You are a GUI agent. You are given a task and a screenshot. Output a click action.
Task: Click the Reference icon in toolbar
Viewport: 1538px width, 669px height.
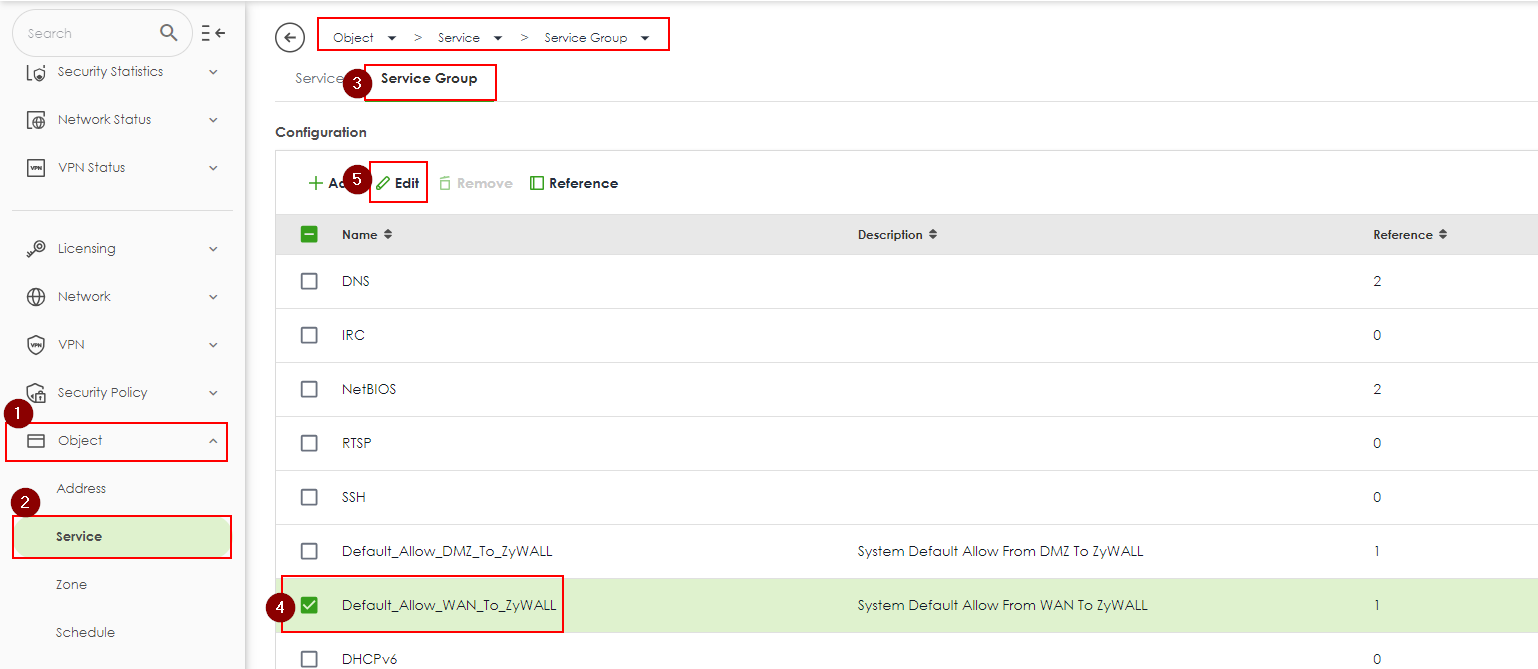[x=537, y=183]
